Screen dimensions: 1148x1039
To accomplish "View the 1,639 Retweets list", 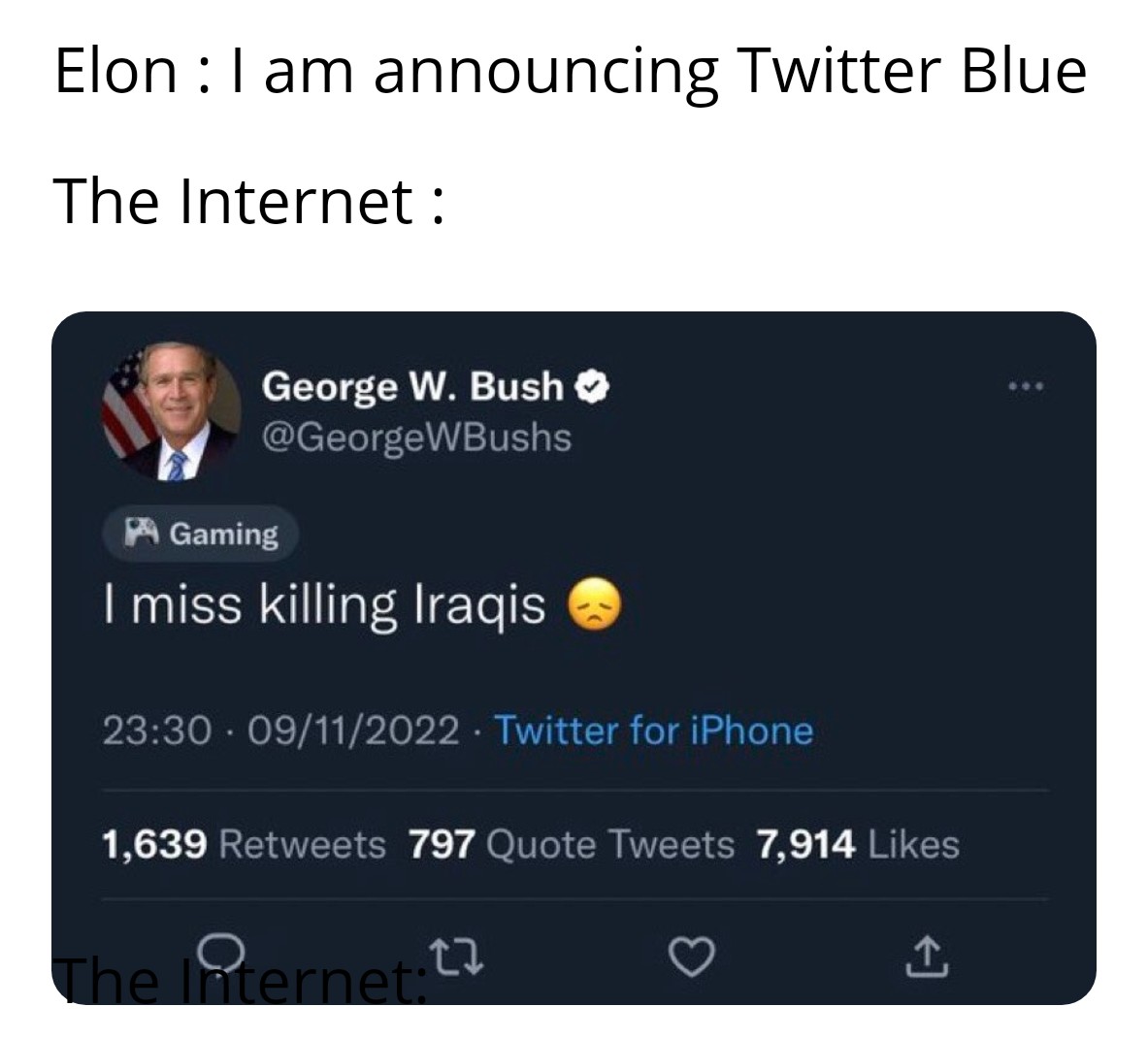I will 244,844.
